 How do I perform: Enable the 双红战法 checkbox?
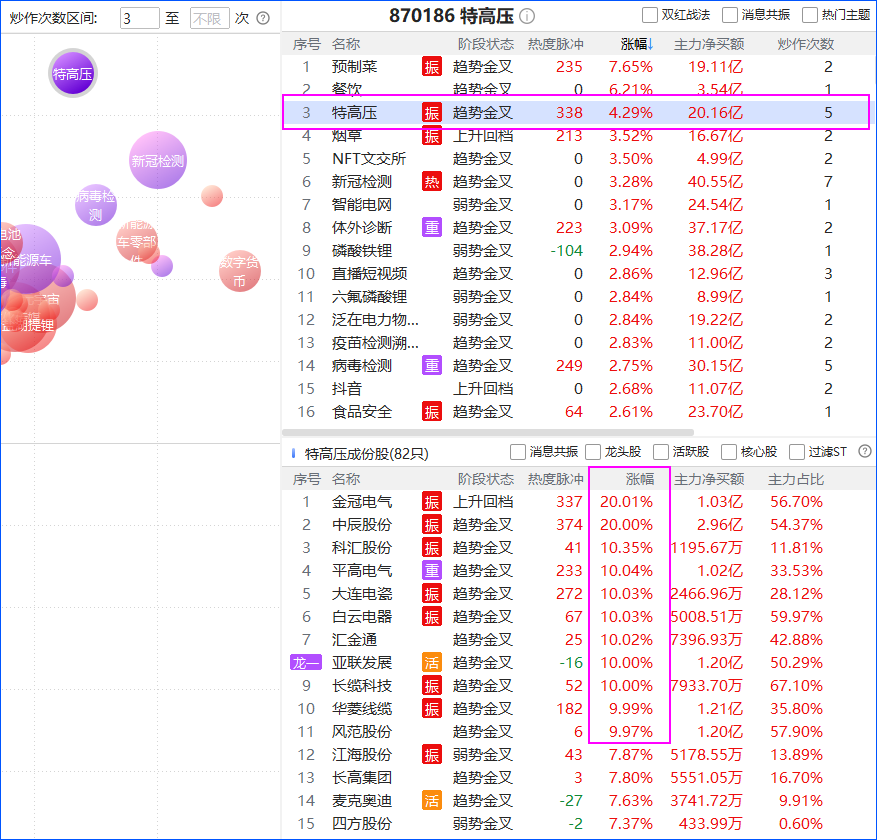650,15
